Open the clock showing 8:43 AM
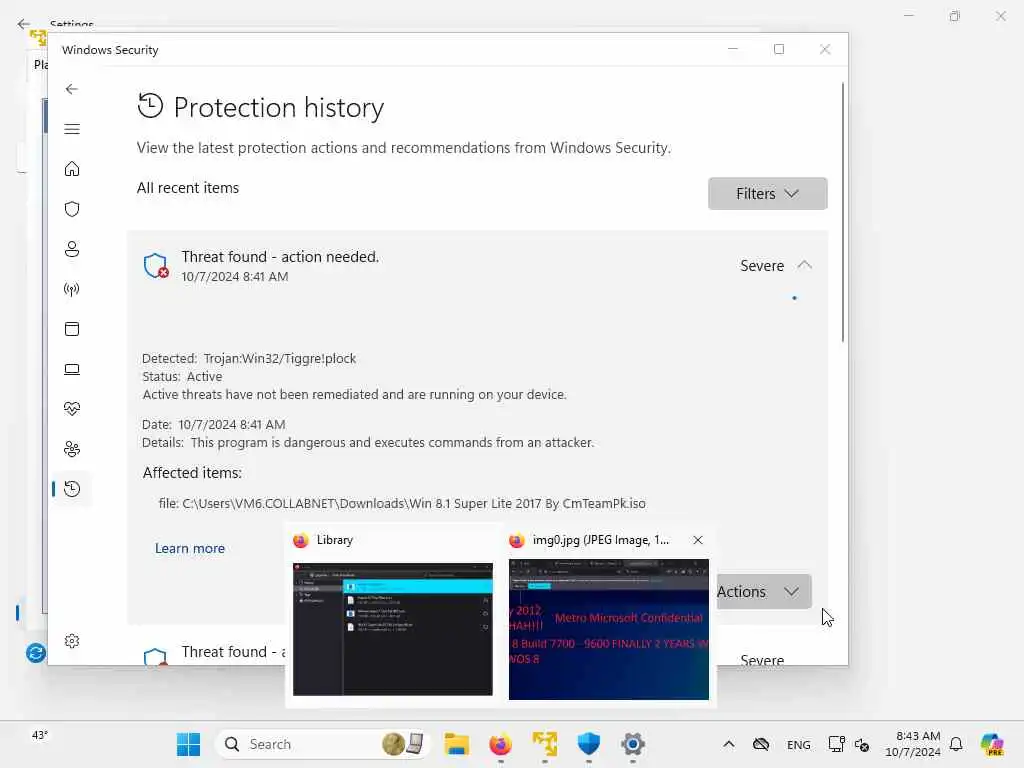The image size is (1024, 768). point(913,744)
